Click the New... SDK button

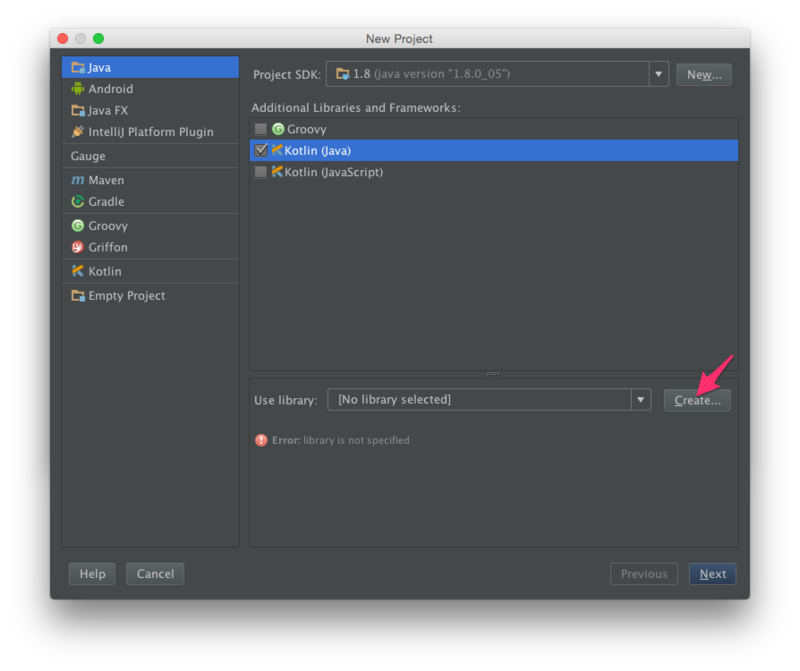704,74
